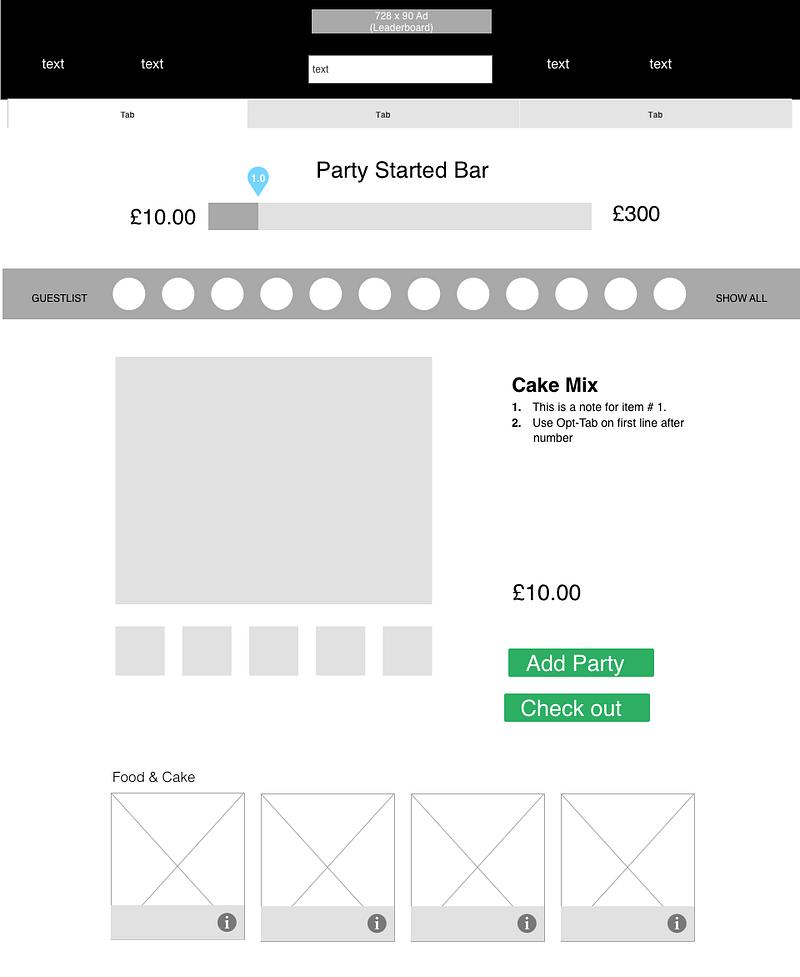Select the first guest avatar circle
The width and height of the screenshot is (800, 977).
(129, 294)
